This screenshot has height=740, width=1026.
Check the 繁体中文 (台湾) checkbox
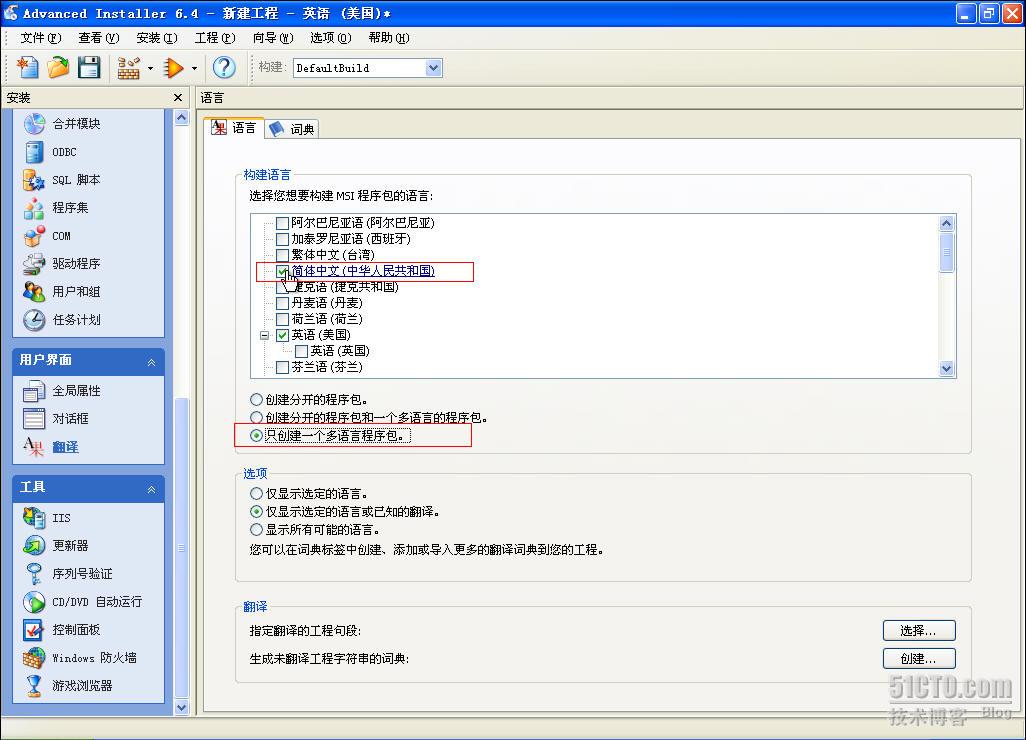click(283, 255)
